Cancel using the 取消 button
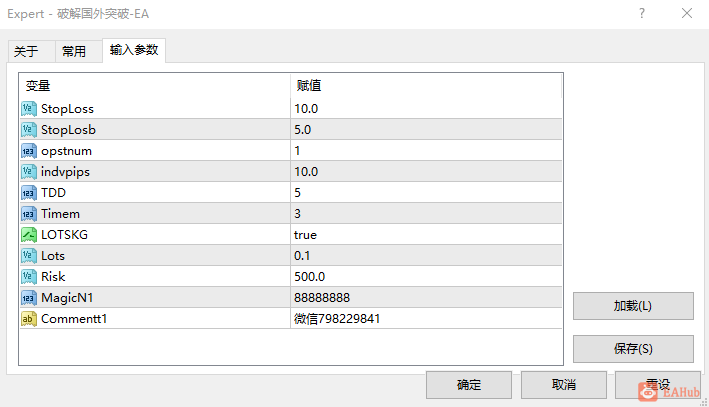Viewport: 709px width, 407px height. click(563, 385)
